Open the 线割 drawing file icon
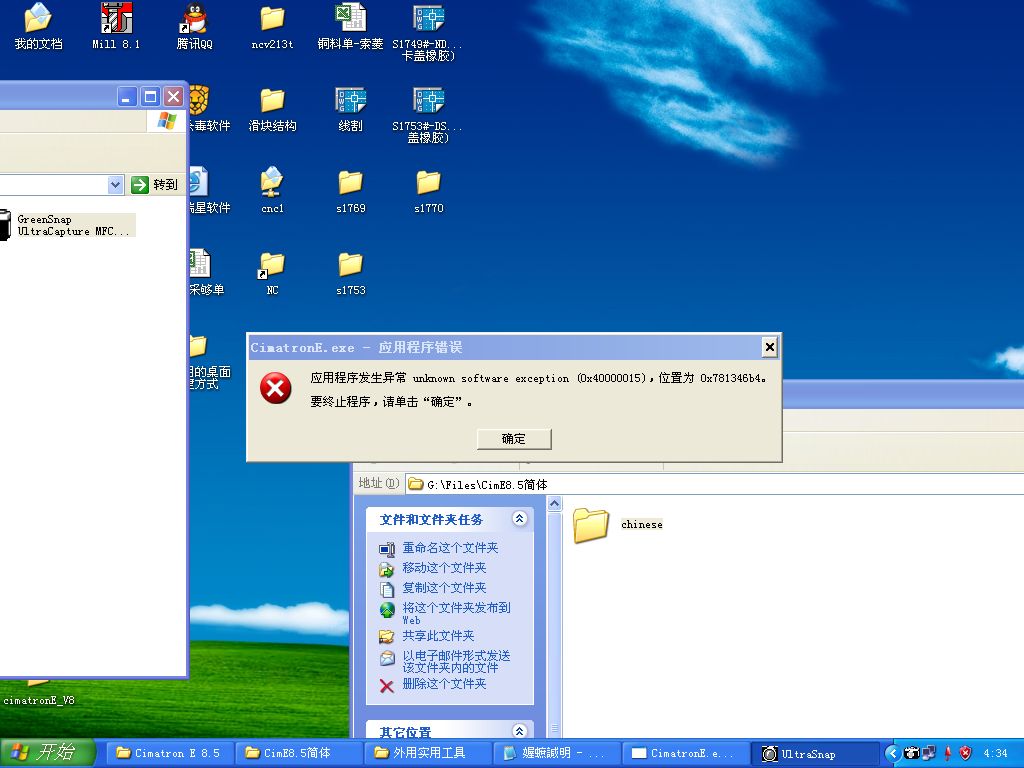The height and width of the screenshot is (768, 1024). [x=350, y=109]
